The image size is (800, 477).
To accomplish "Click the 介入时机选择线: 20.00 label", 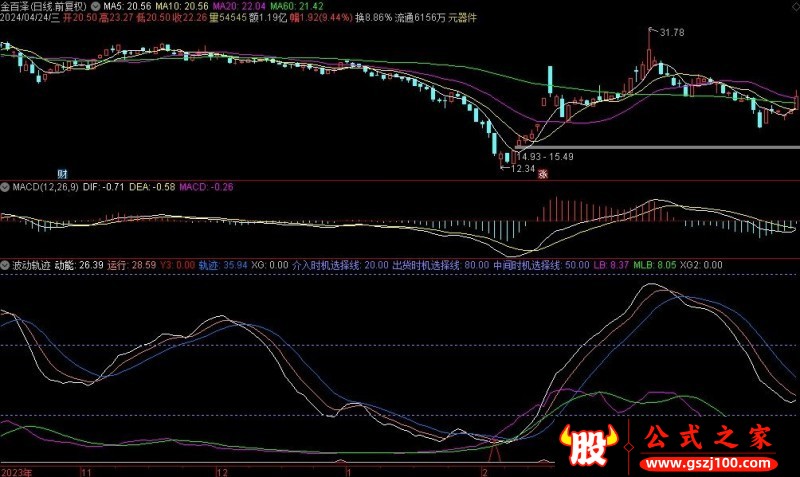I will [x=340, y=265].
